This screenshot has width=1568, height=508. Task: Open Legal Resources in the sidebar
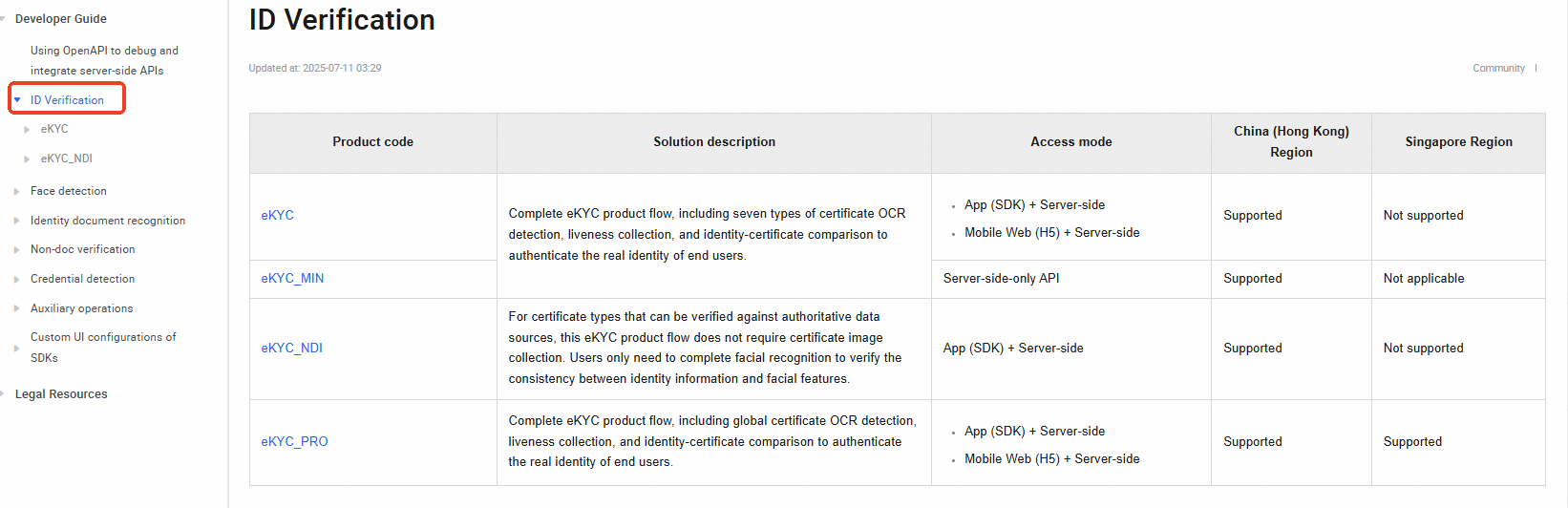(x=61, y=394)
